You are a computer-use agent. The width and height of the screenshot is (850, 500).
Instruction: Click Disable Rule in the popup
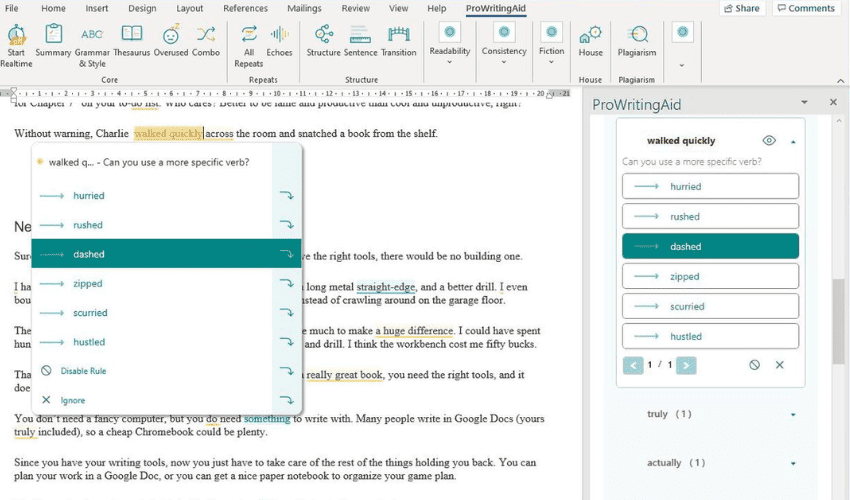pos(152,371)
